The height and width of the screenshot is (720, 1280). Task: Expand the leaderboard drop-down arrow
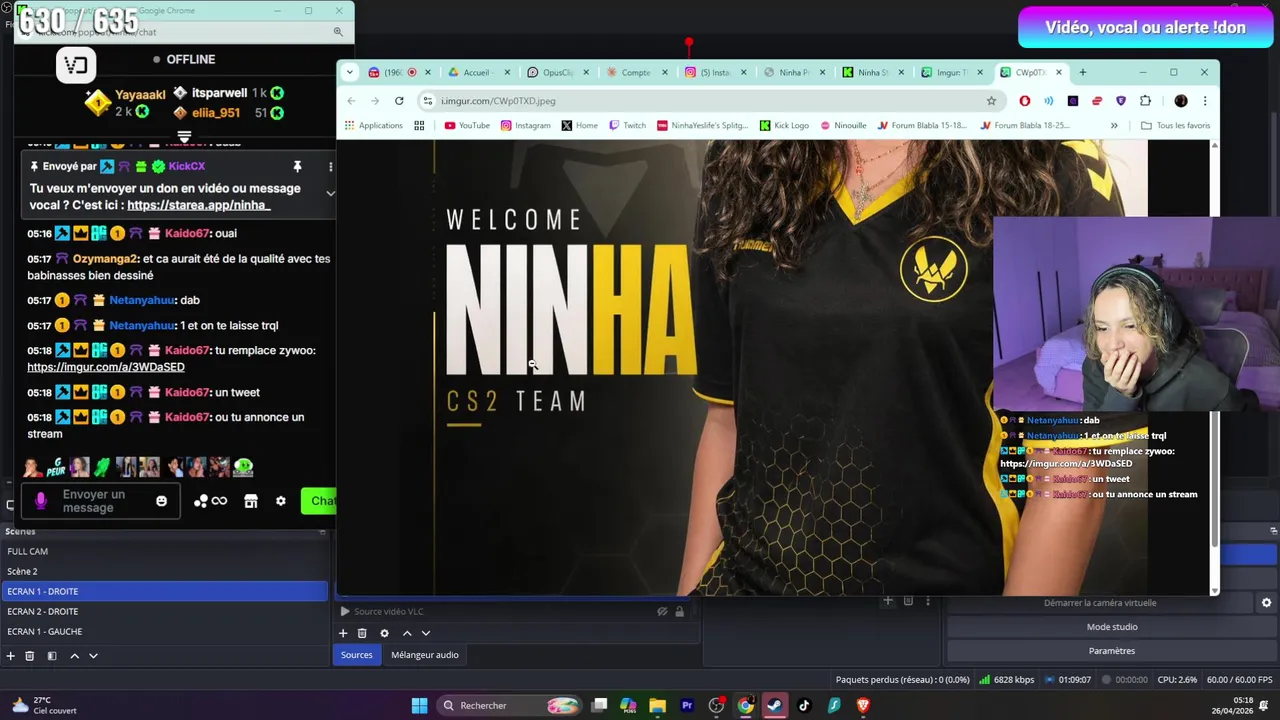point(184,136)
